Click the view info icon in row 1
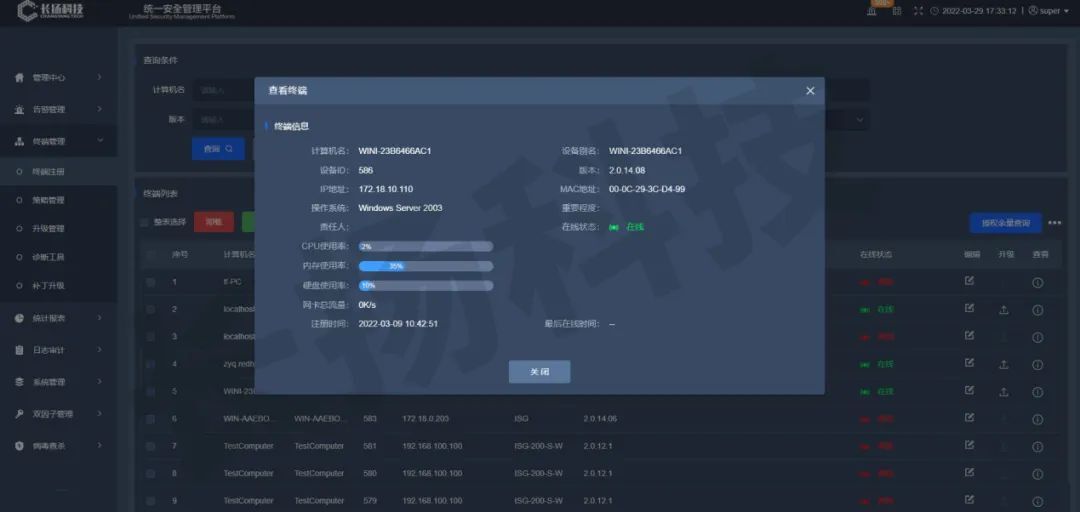 point(1037,283)
